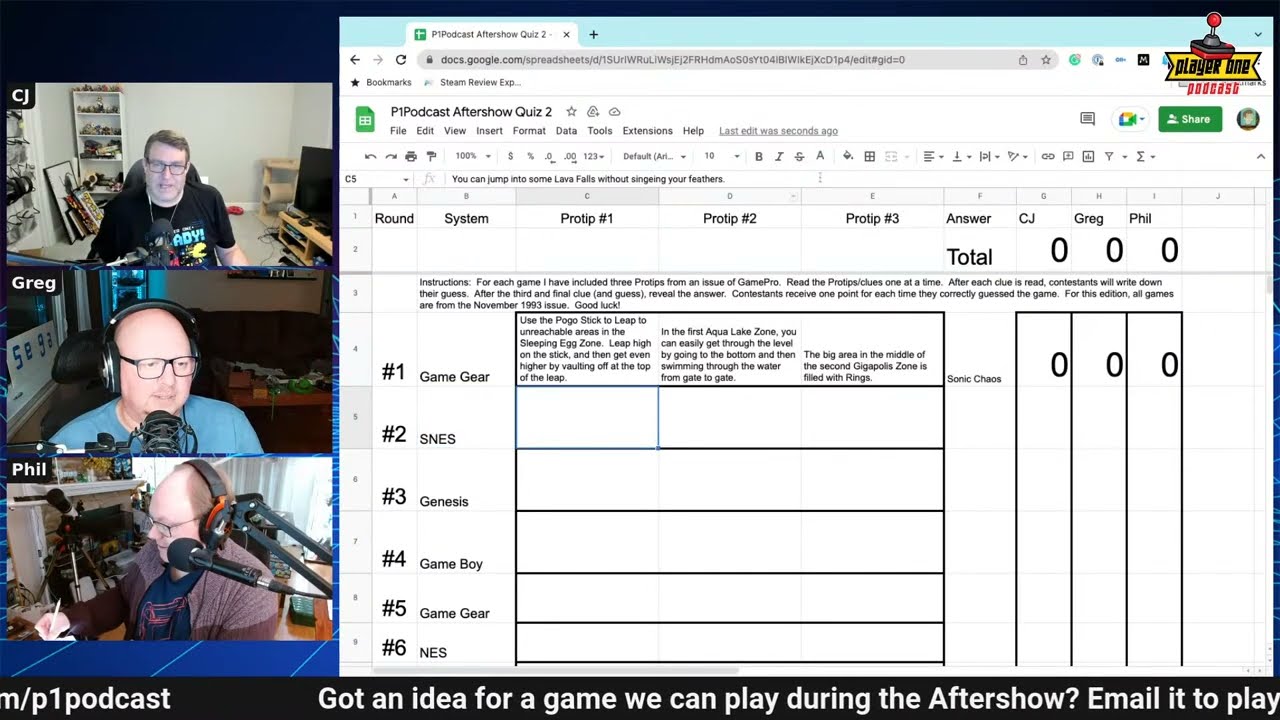
Task: Apply strikethrough formatting
Action: click(799, 156)
